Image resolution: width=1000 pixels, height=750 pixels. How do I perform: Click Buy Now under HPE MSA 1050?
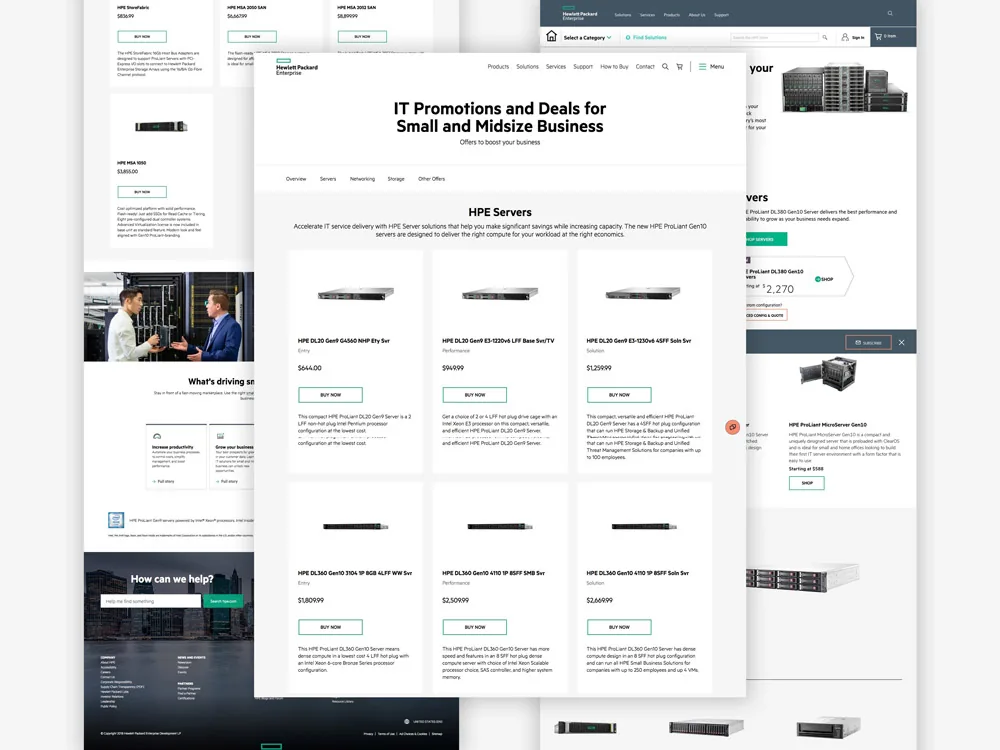tap(142, 191)
